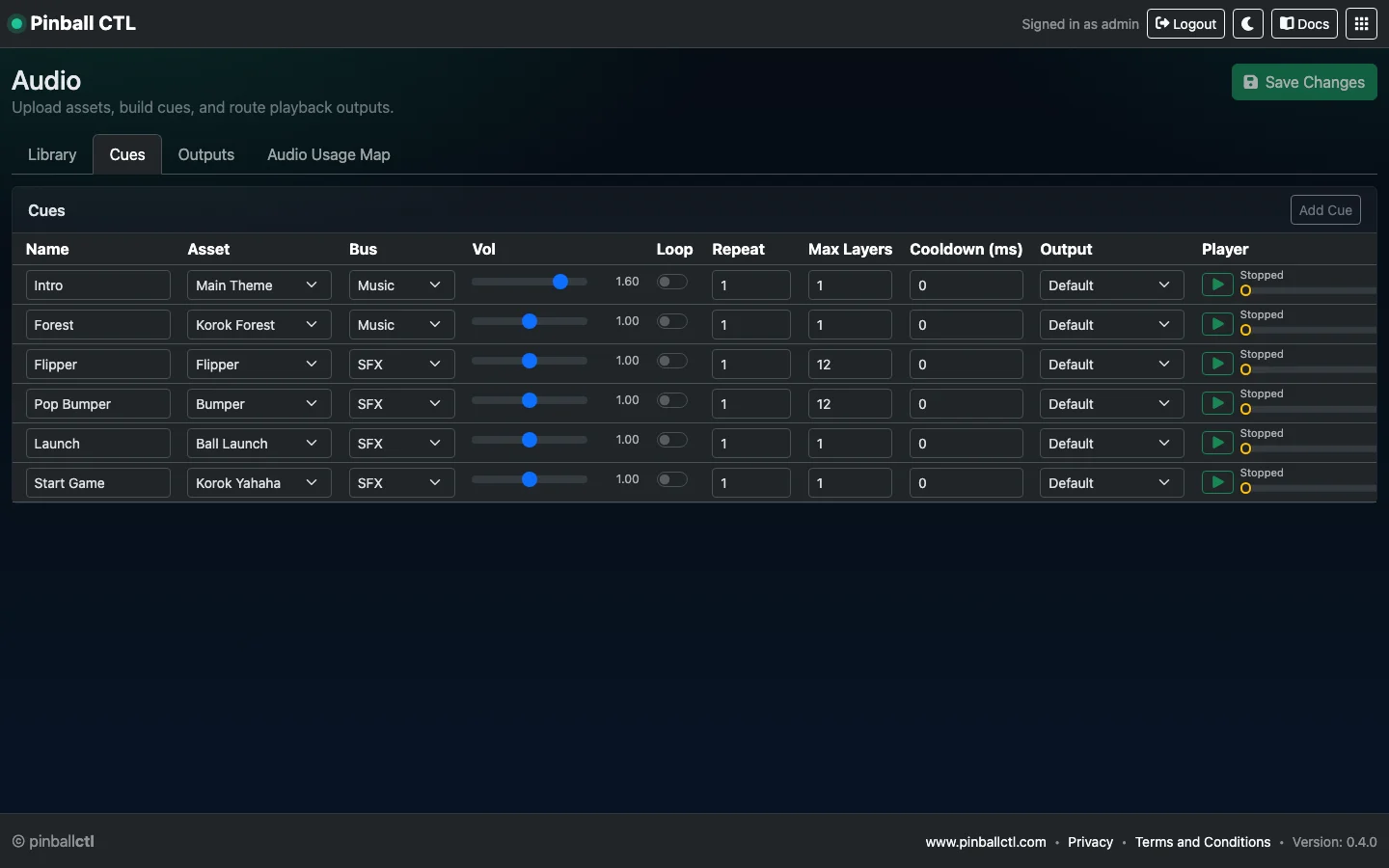
Task: Enable looping for the Launch cue
Action: 671,440
